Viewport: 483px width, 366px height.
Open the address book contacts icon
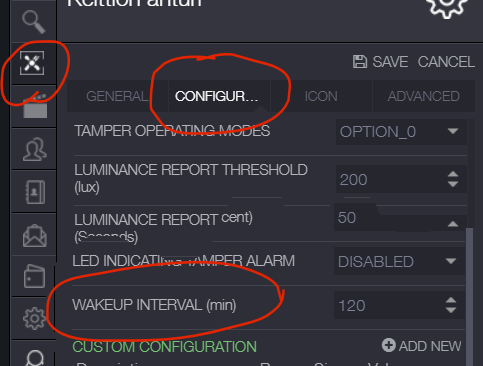[35, 192]
